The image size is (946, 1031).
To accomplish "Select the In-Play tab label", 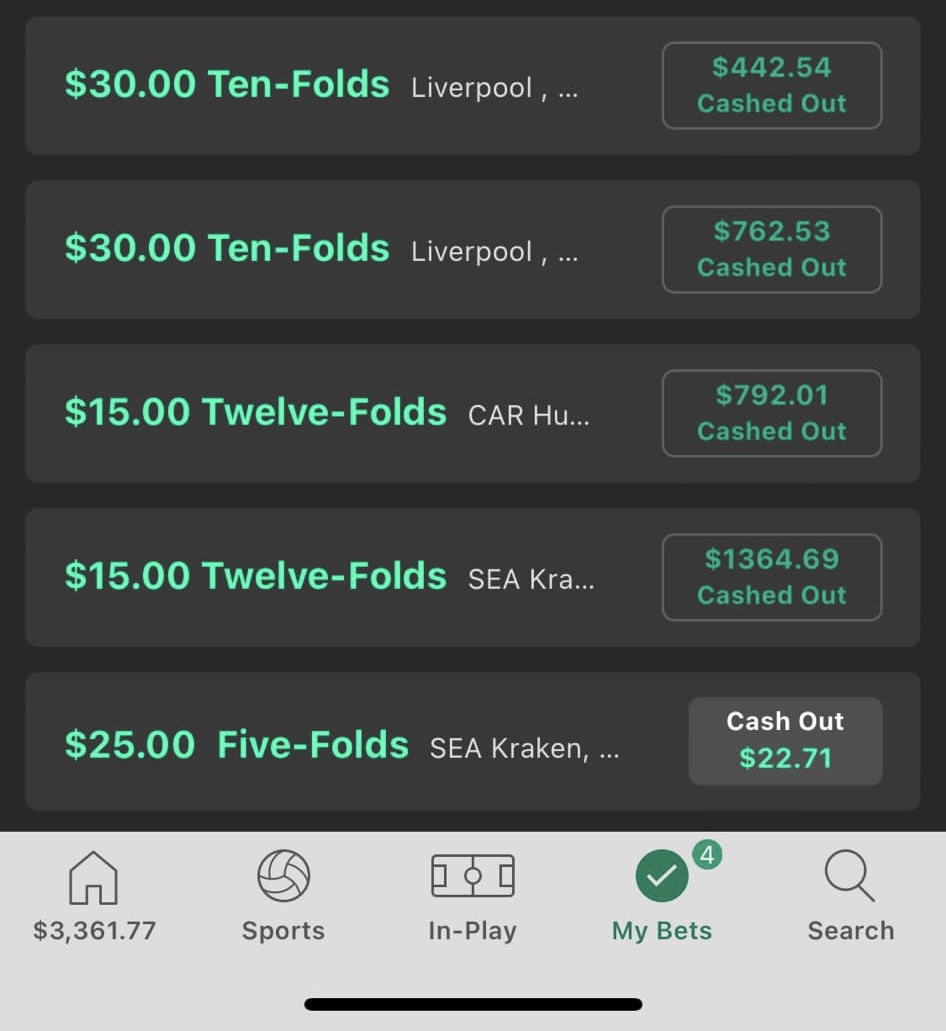I will click(x=472, y=931).
